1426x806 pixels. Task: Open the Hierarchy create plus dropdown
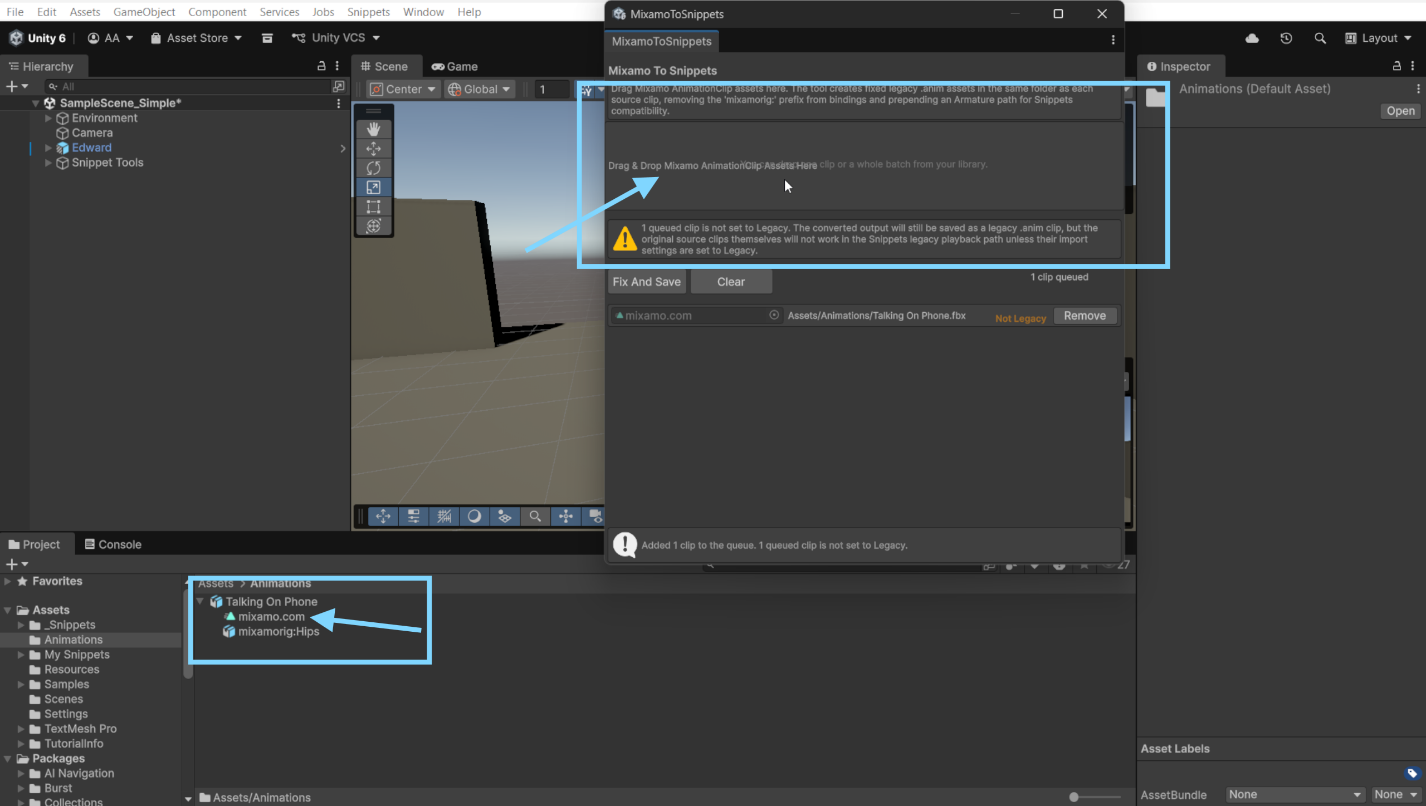[18, 87]
